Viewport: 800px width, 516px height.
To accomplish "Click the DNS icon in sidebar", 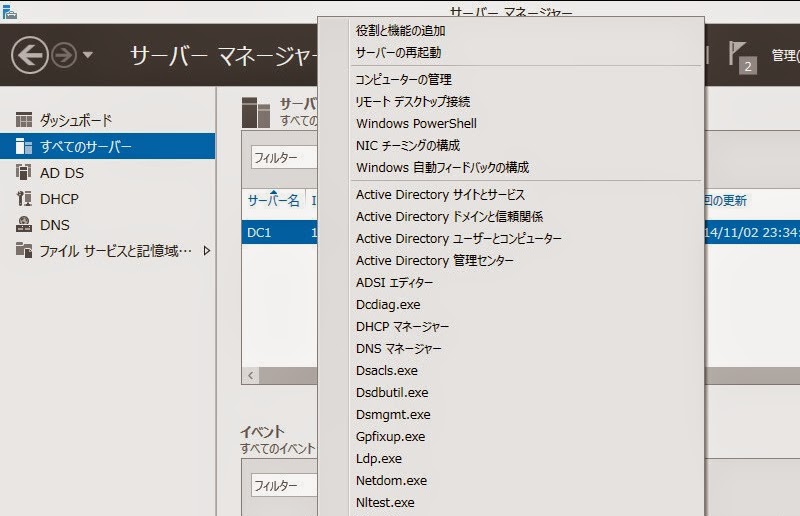I will pos(23,225).
